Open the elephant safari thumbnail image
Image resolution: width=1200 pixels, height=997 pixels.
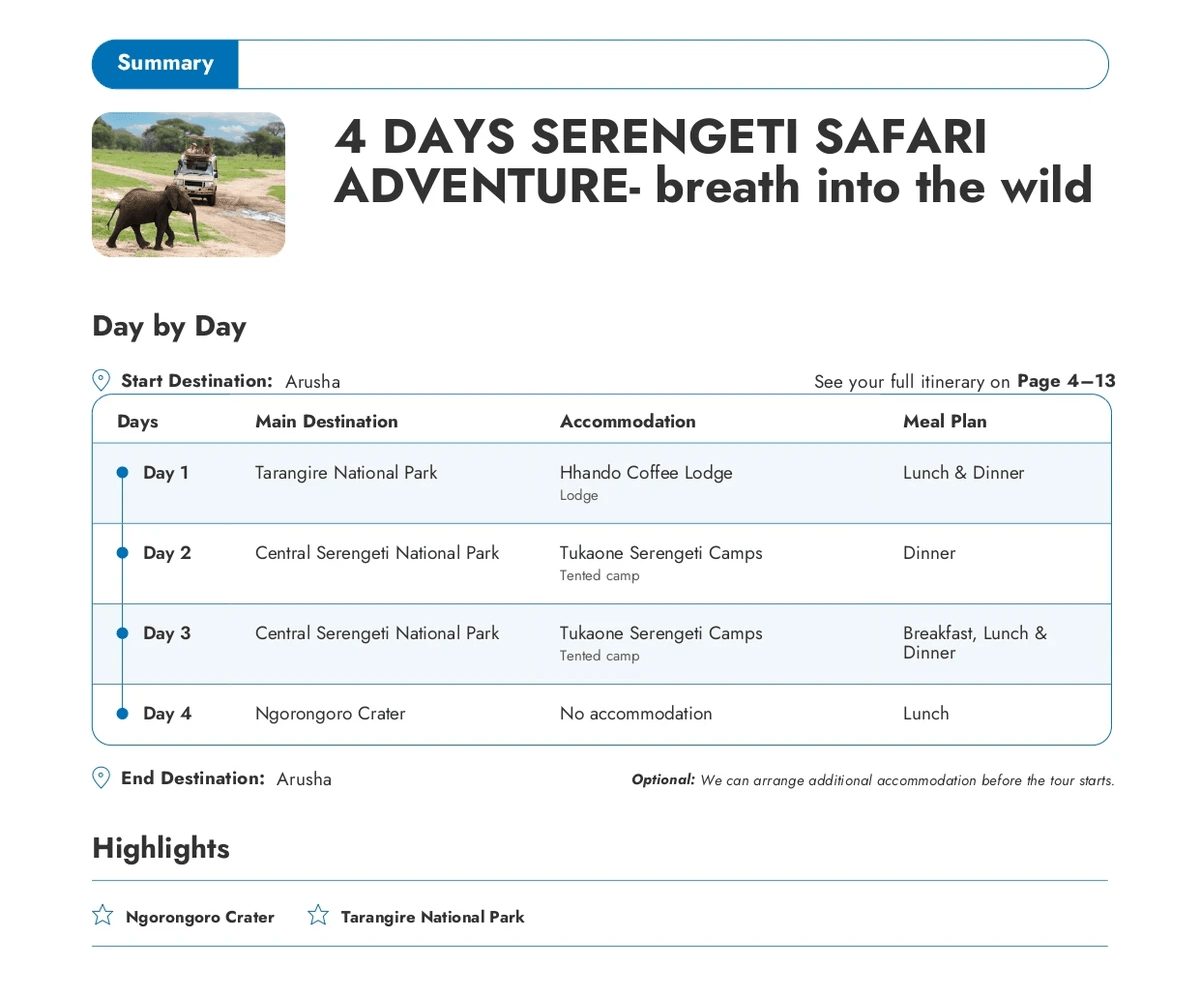(189, 185)
